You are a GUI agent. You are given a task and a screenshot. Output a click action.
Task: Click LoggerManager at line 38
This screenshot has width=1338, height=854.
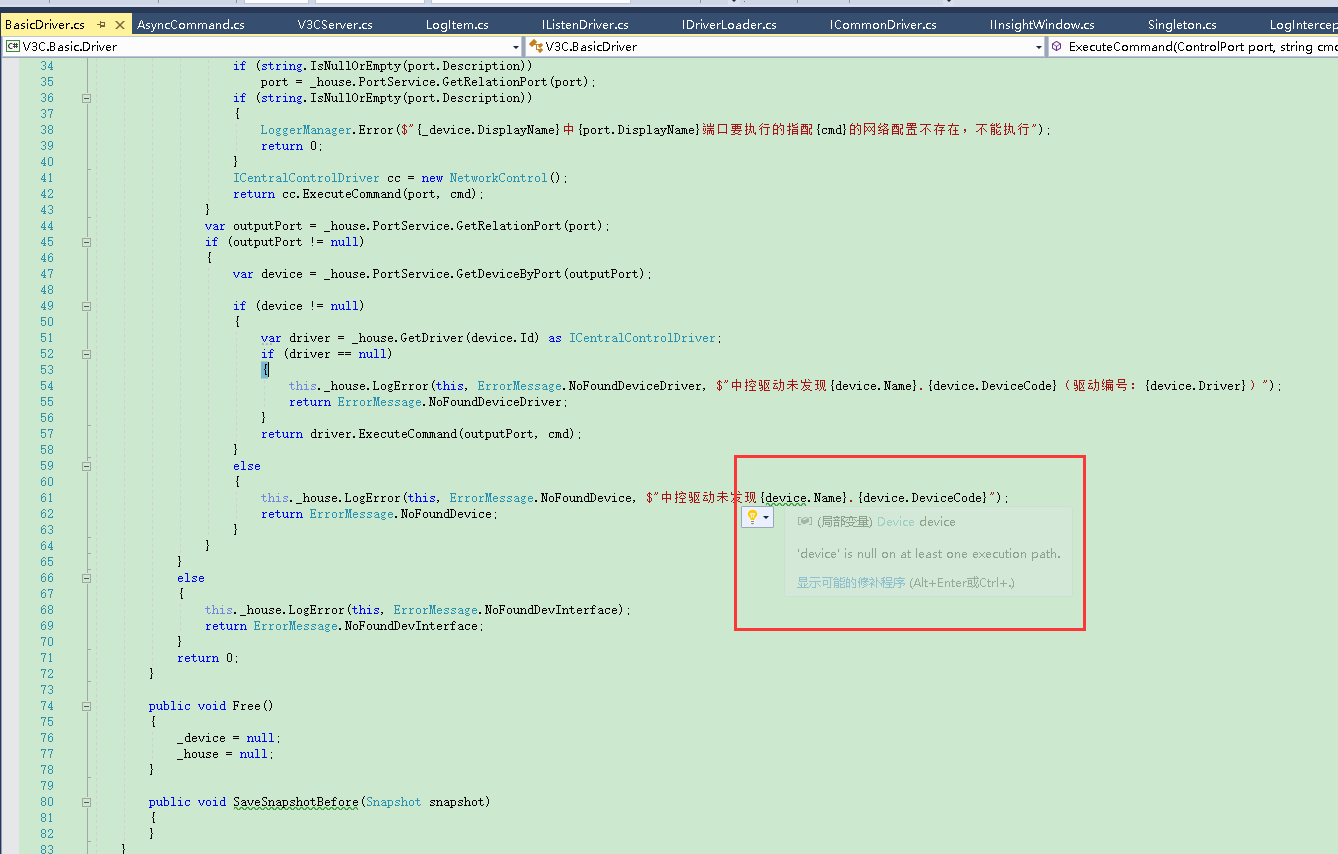point(306,130)
